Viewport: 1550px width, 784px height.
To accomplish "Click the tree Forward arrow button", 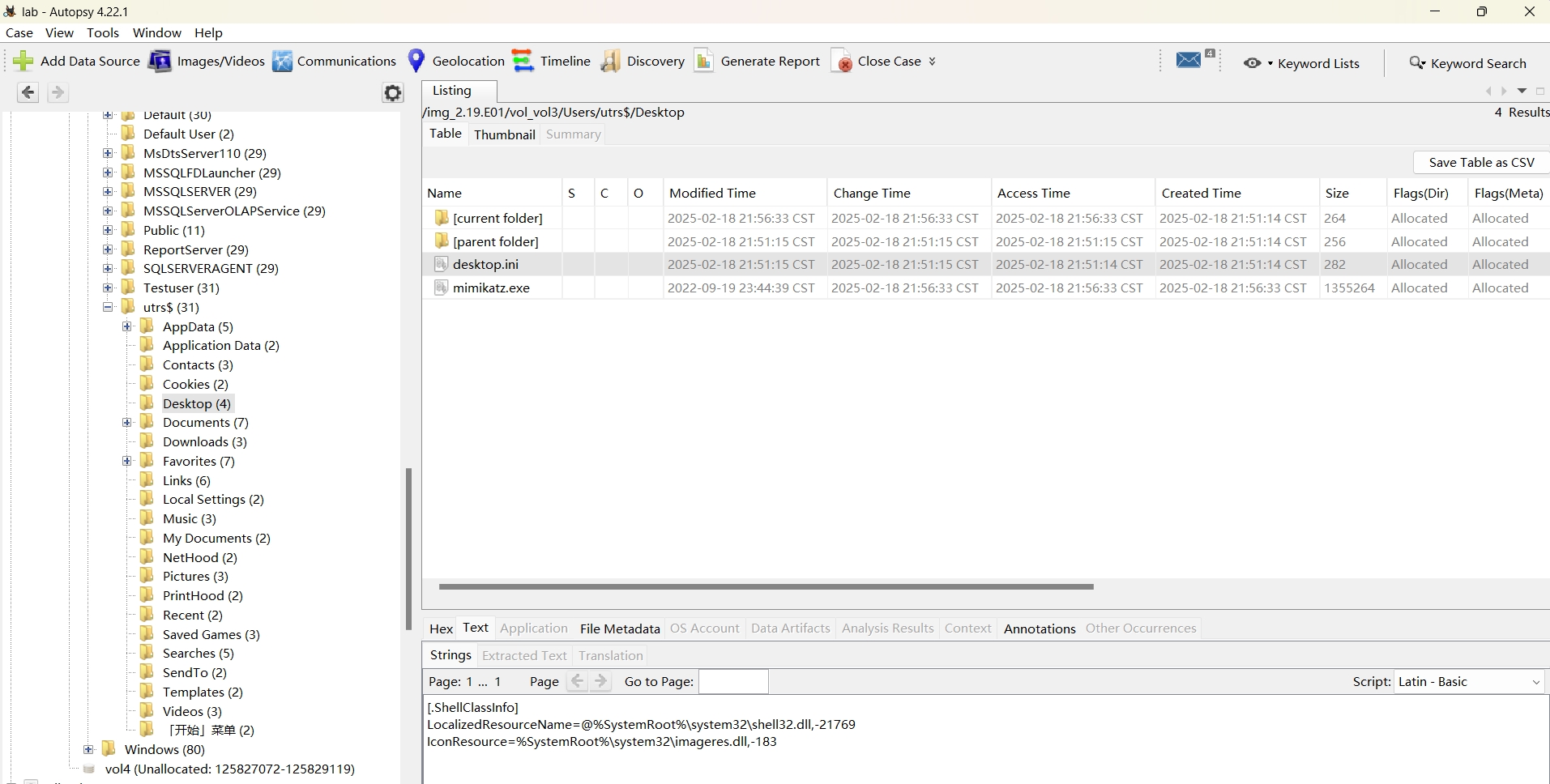I will tap(58, 92).
